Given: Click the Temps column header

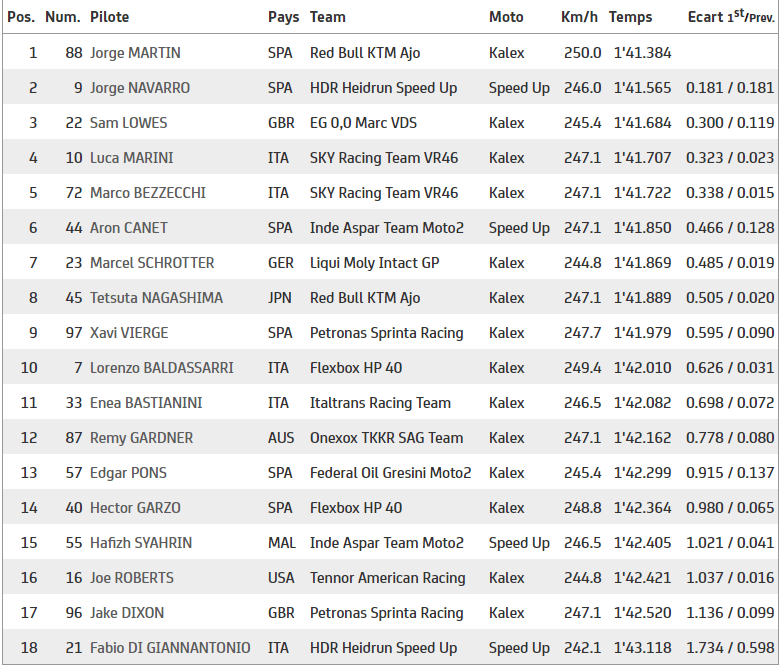Looking at the screenshot, I should 630,17.
